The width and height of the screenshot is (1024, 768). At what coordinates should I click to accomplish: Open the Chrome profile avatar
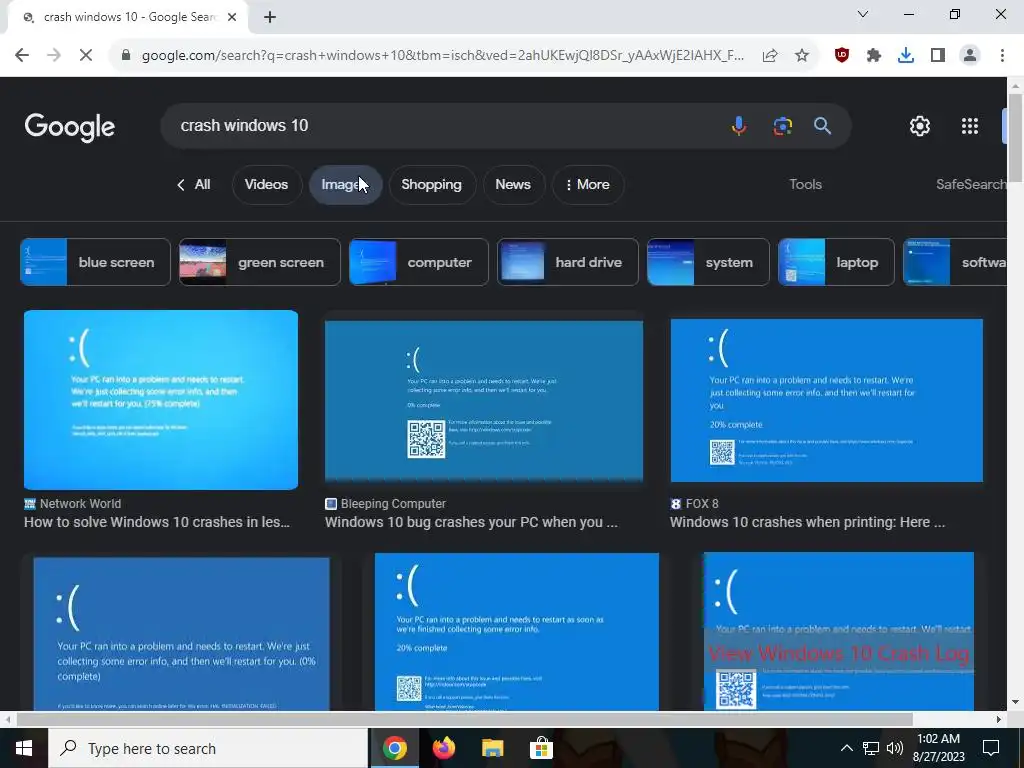click(970, 56)
